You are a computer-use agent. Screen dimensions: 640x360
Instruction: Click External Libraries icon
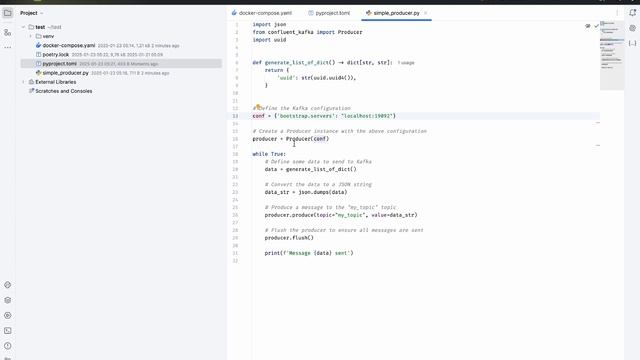coord(31,82)
